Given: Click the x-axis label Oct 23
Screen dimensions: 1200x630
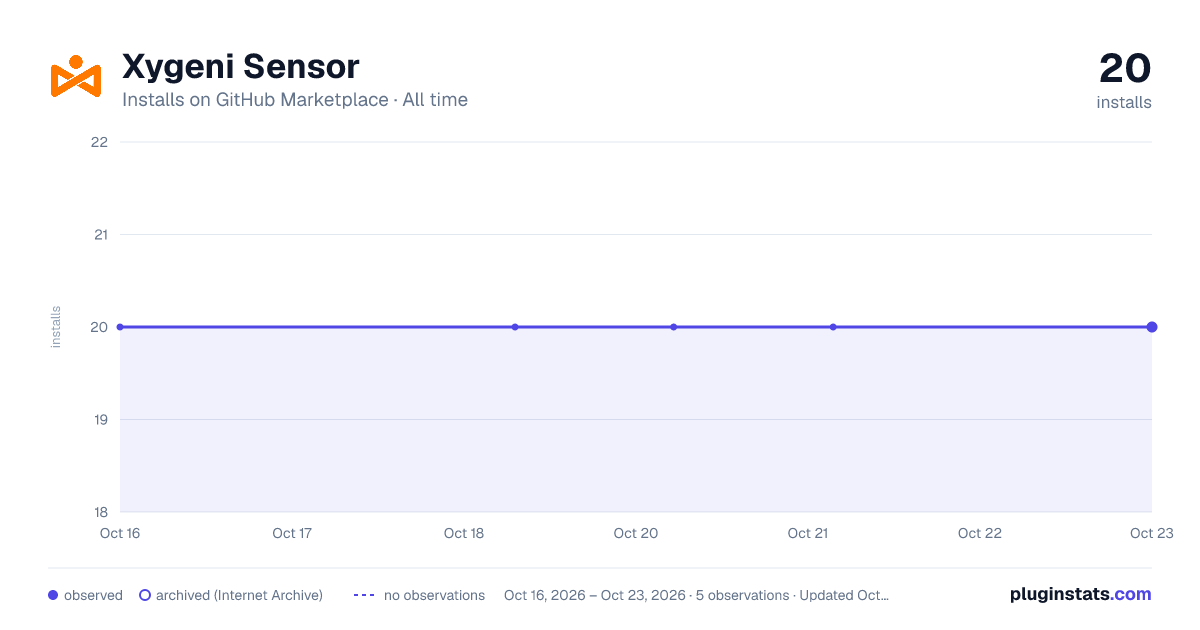Looking at the screenshot, I should coord(1151,533).
